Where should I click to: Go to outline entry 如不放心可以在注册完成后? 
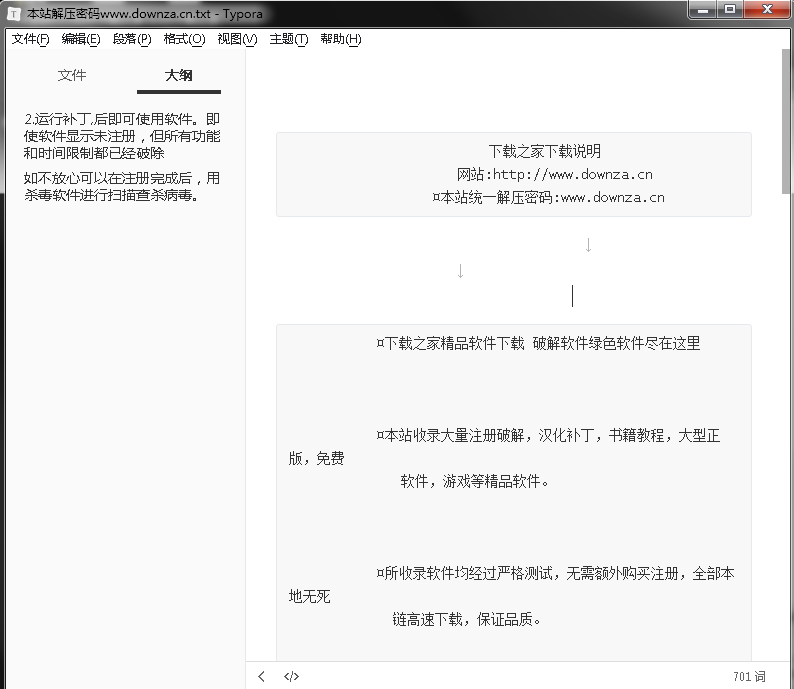click(122, 187)
